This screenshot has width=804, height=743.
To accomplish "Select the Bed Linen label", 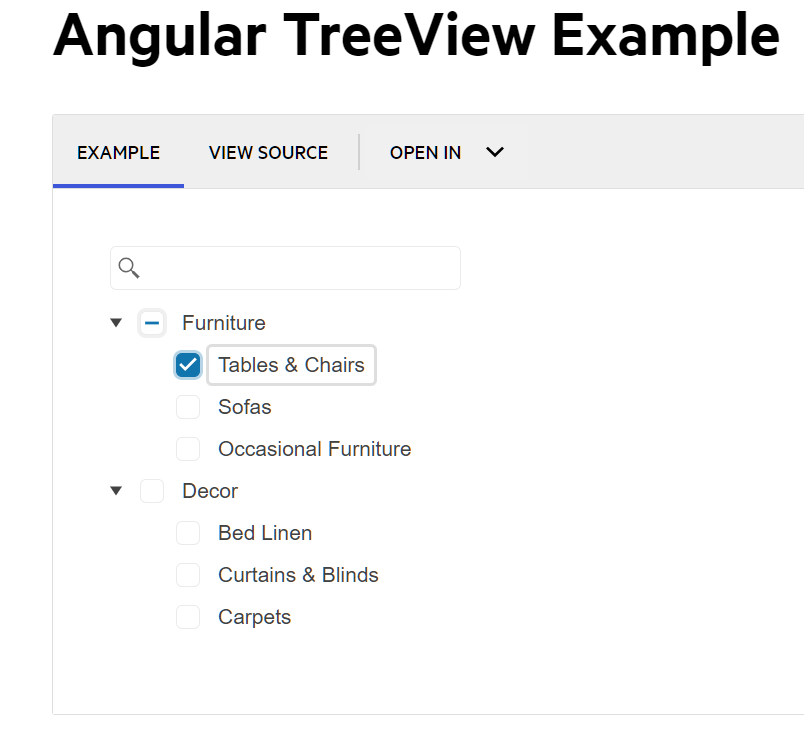I will (x=265, y=533).
